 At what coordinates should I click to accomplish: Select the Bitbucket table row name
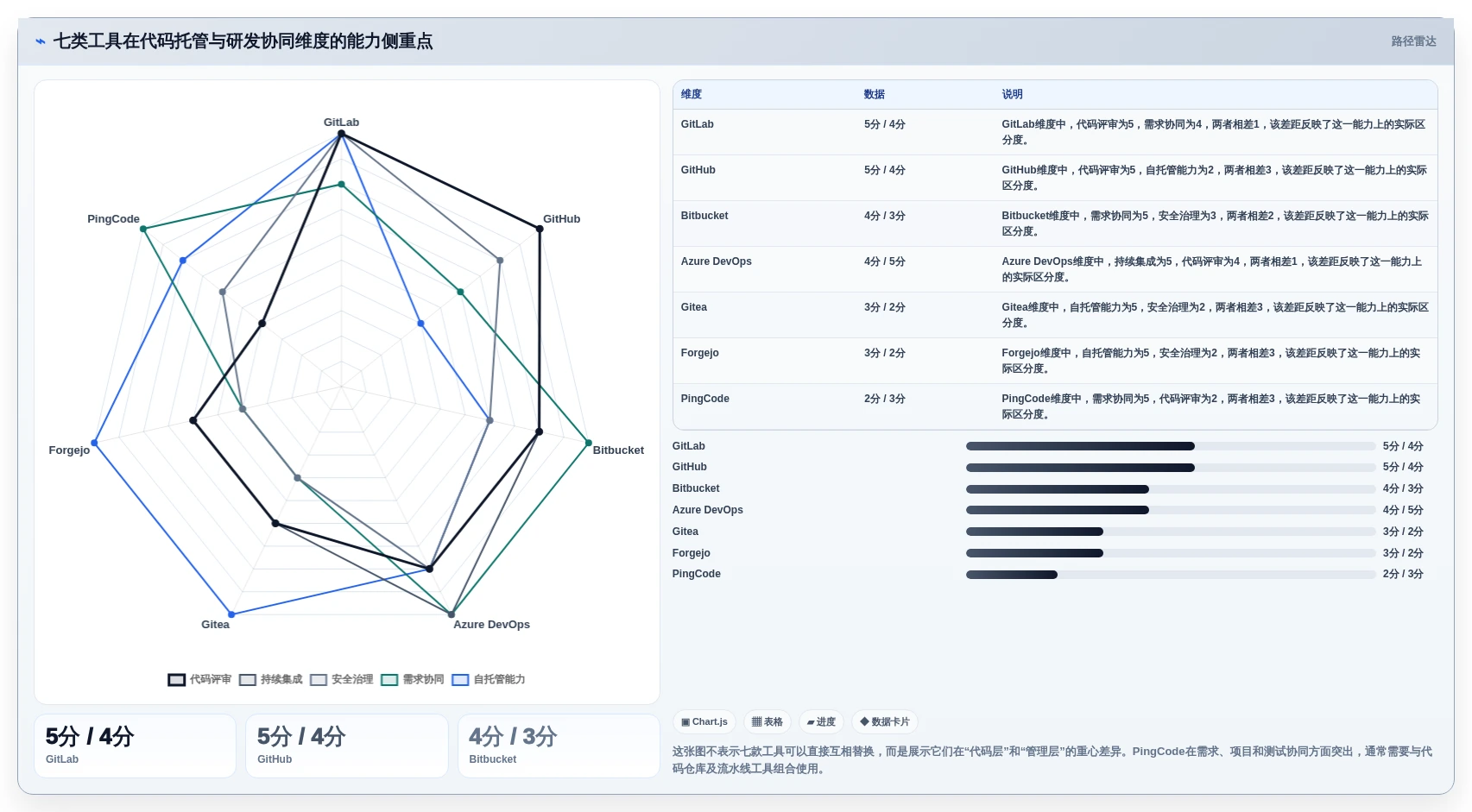tap(704, 216)
